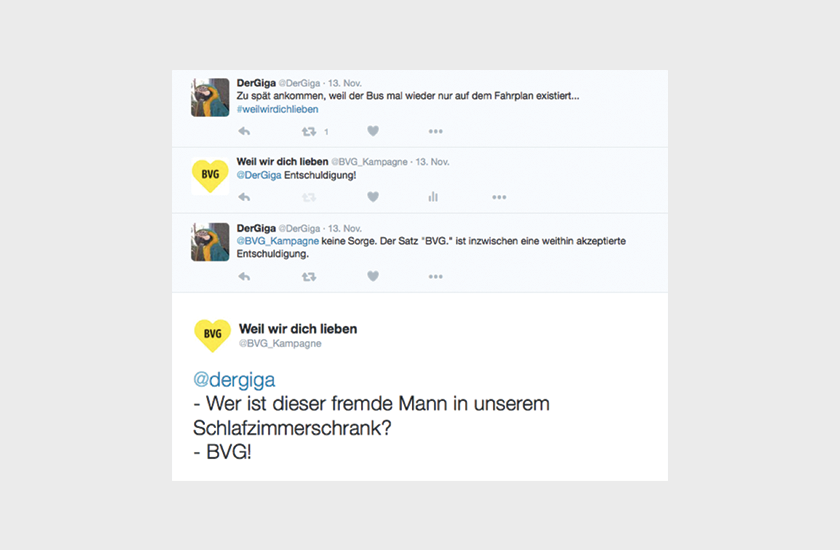The width and height of the screenshot is (840, 550).
Task: Click DerGiga's parrot avatar on the first tweet
Action: click(x=210, y=97)
